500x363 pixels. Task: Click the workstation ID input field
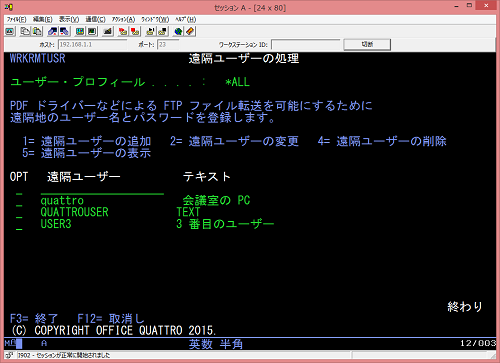305,44
